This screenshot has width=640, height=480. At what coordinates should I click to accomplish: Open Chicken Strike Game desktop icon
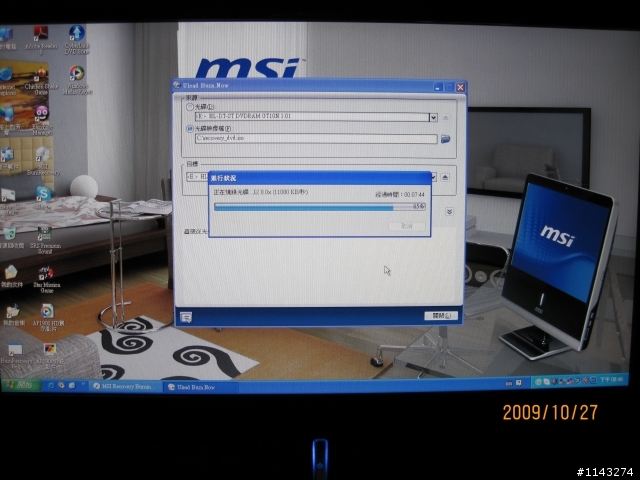pos(41,81)
